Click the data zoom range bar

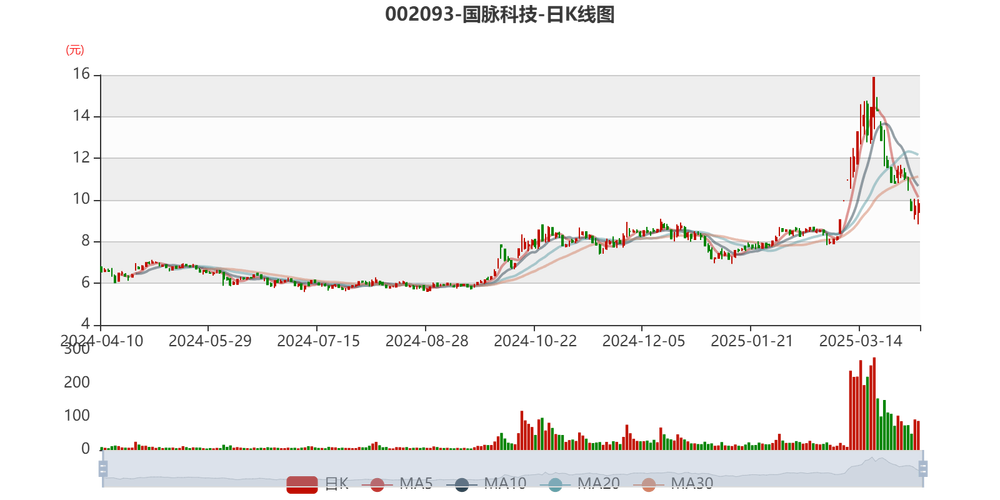click(511, 469)
